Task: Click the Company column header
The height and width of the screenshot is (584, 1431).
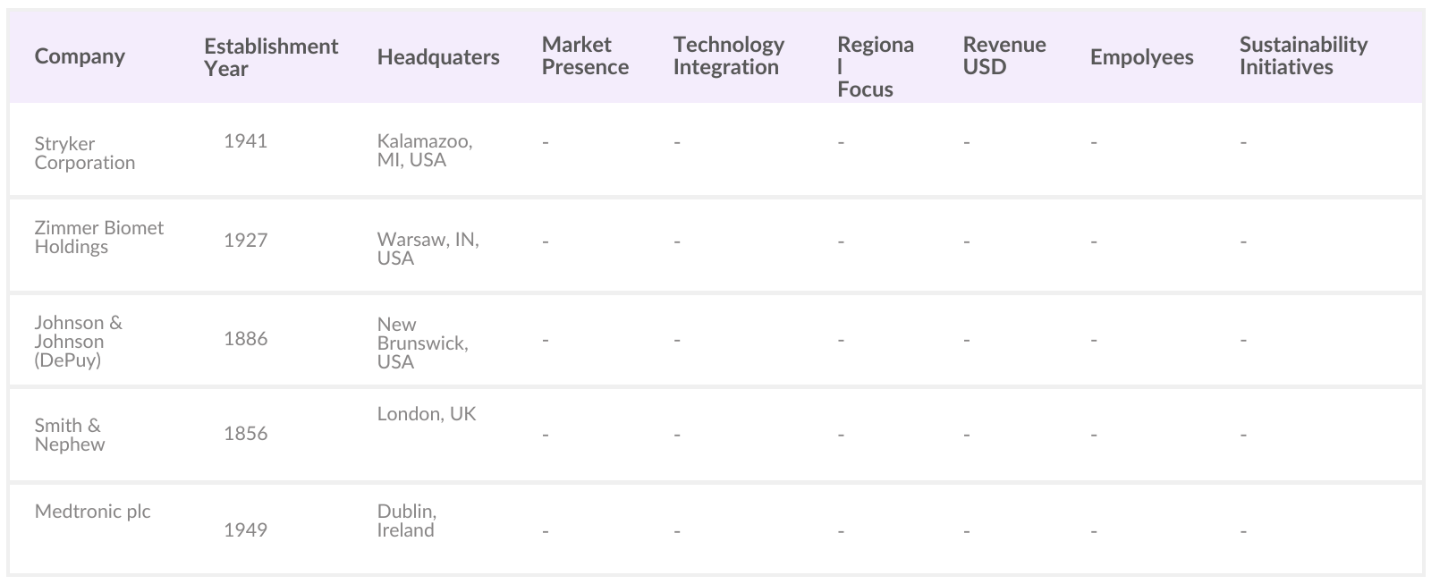Action: point(80,57)
